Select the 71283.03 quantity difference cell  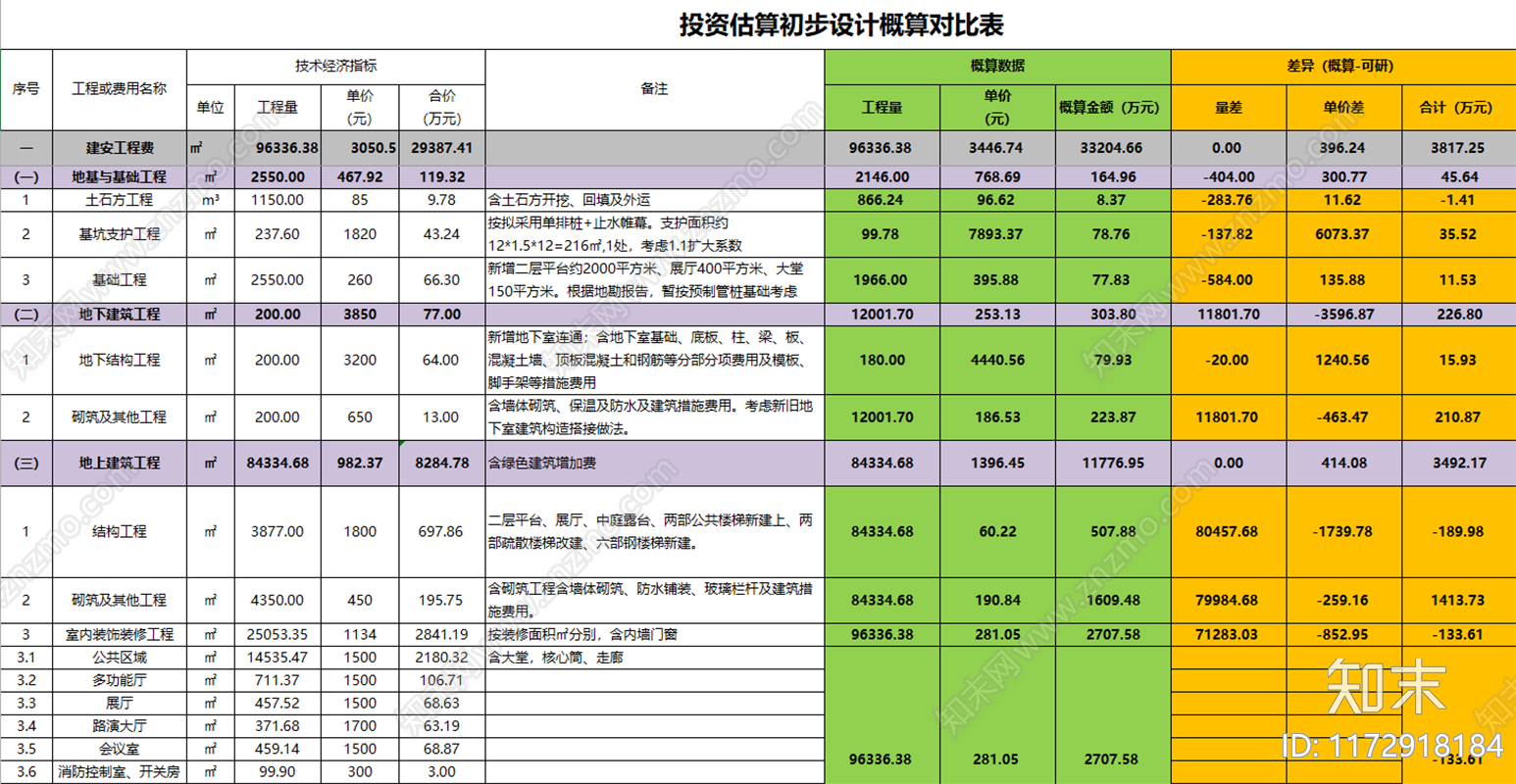tap(1228, 635)
